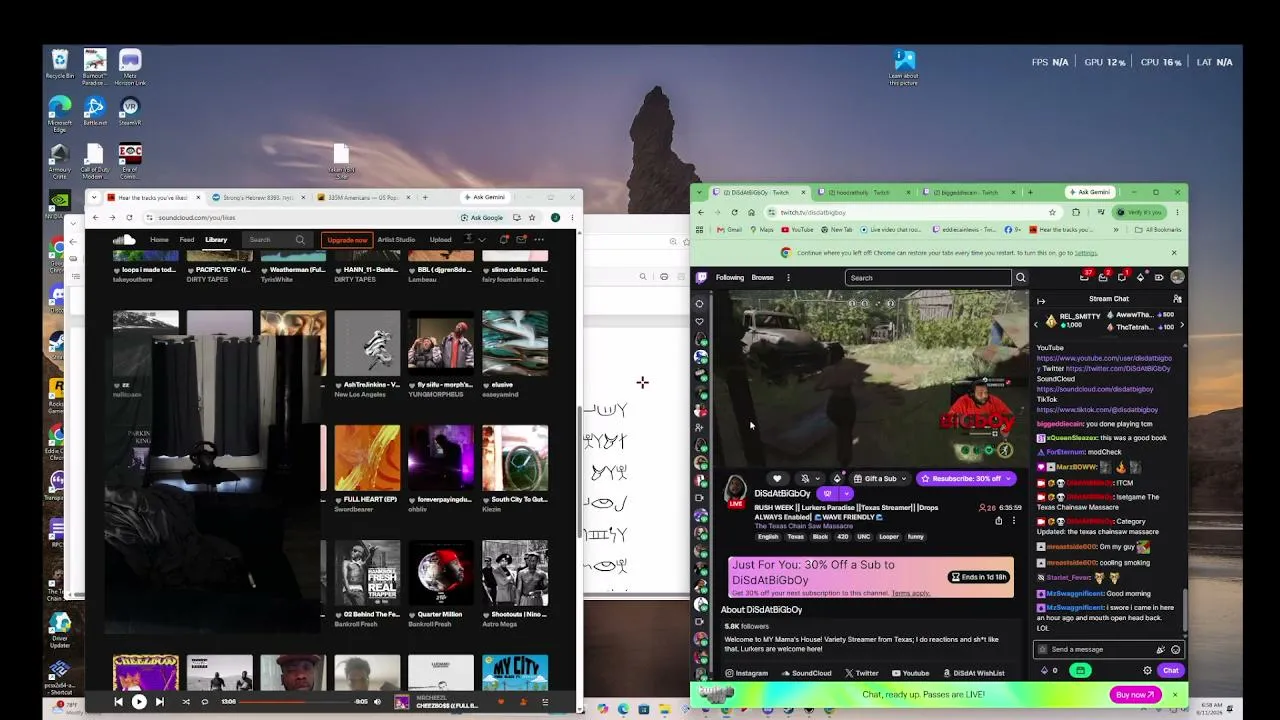Open SoundCloud activity dropdown chevron
Screen dimensions: 1280x720
[x=481, y=239]
